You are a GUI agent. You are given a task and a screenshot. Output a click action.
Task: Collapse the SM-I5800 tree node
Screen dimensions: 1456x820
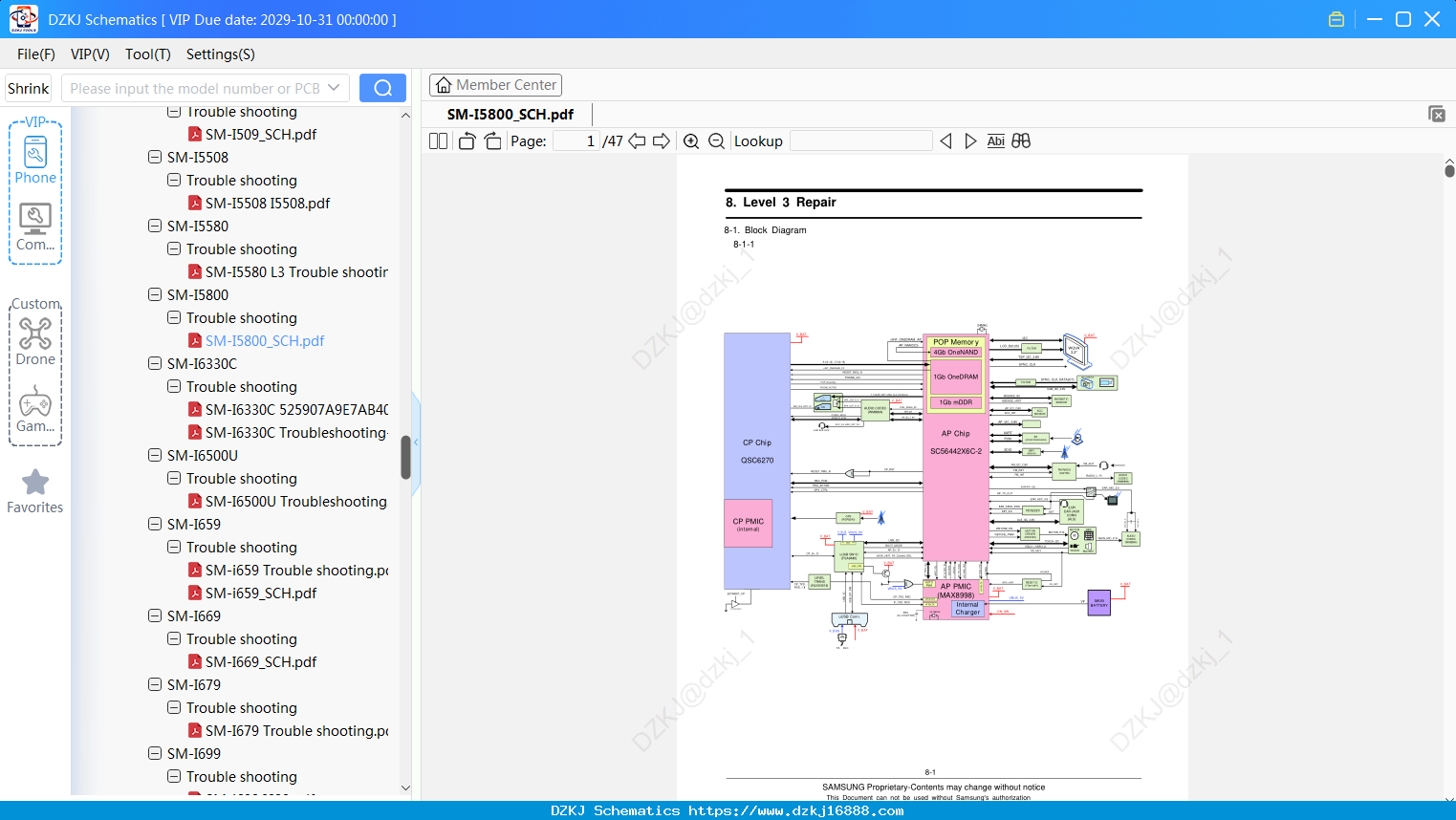[x=155, y=294]
